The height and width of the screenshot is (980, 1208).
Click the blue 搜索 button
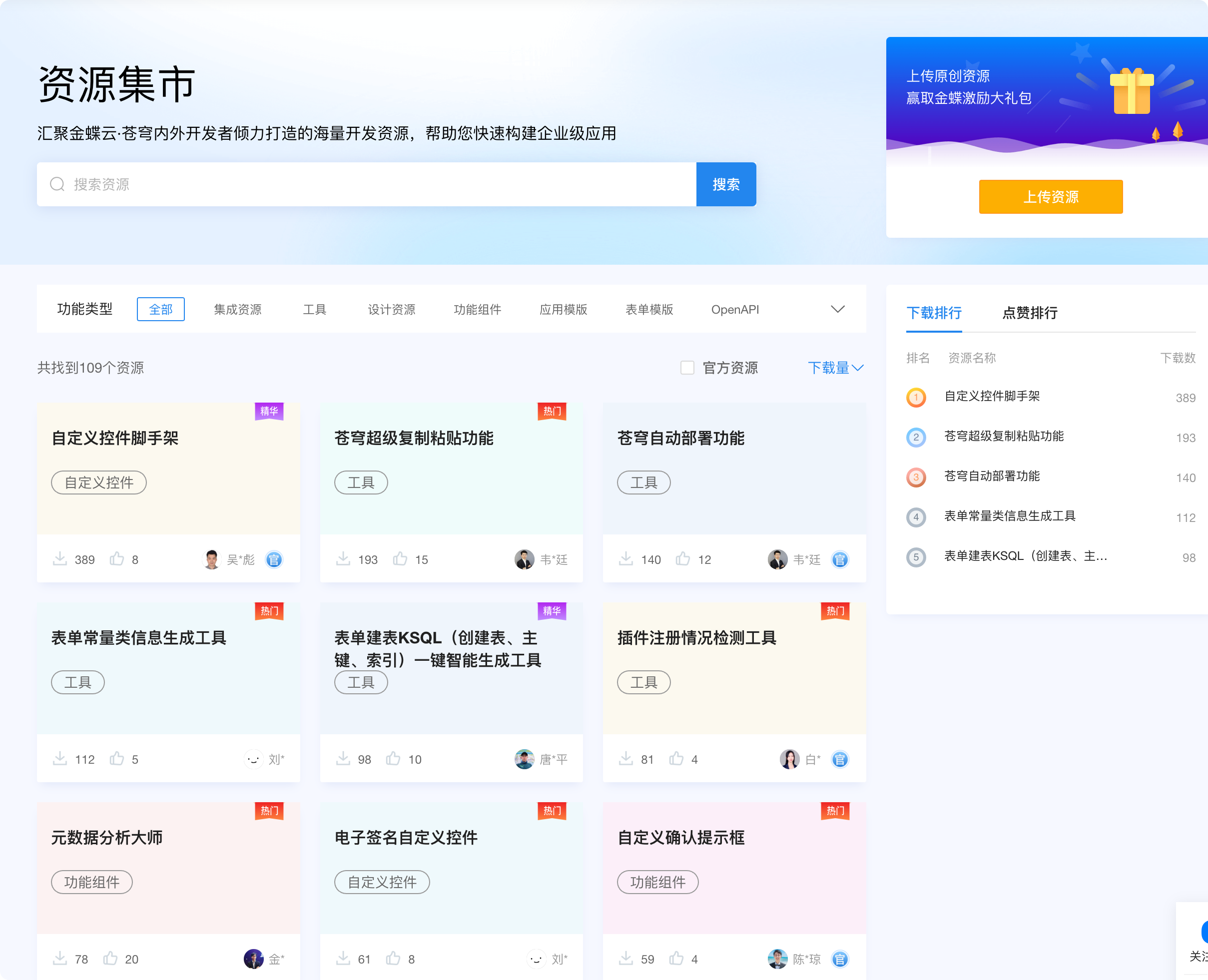pos(726,185)
